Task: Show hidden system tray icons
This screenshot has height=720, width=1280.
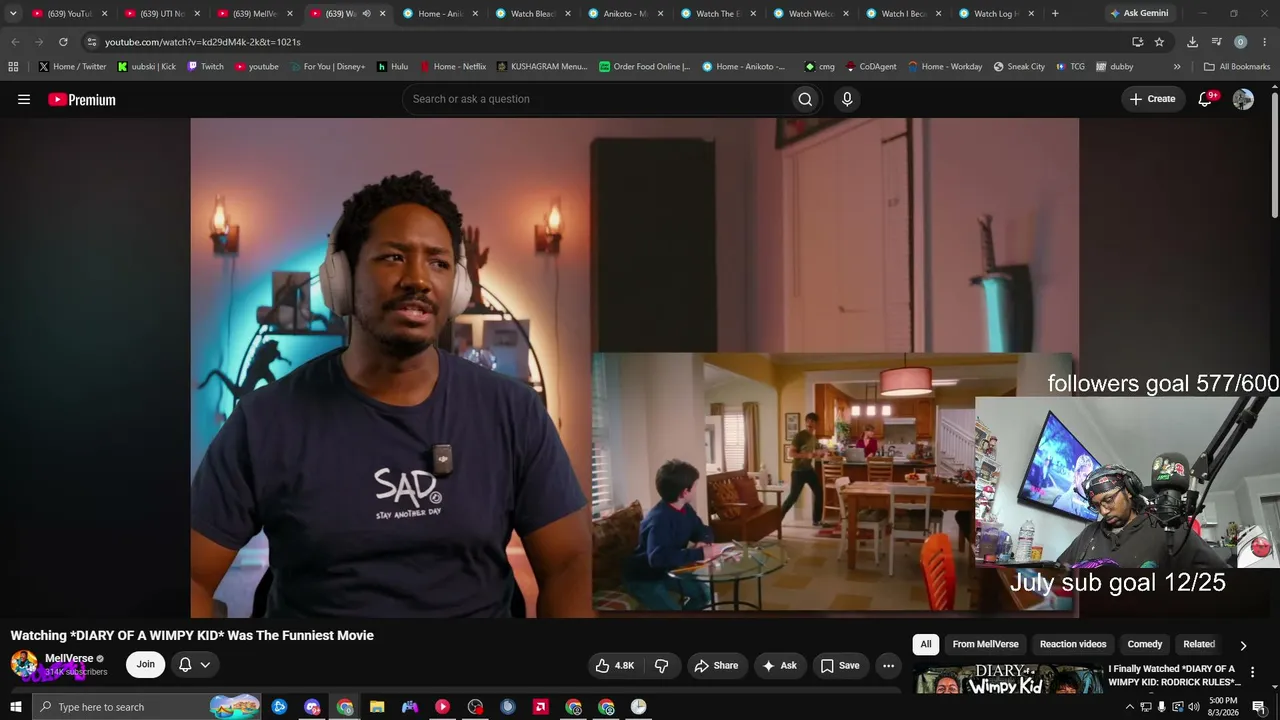Action: click(1130, 707)
